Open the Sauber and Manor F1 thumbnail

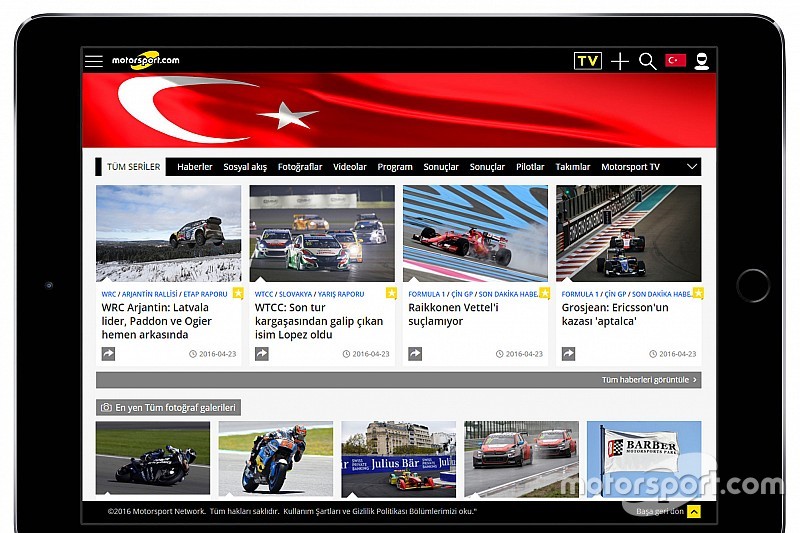click(629, 233)
